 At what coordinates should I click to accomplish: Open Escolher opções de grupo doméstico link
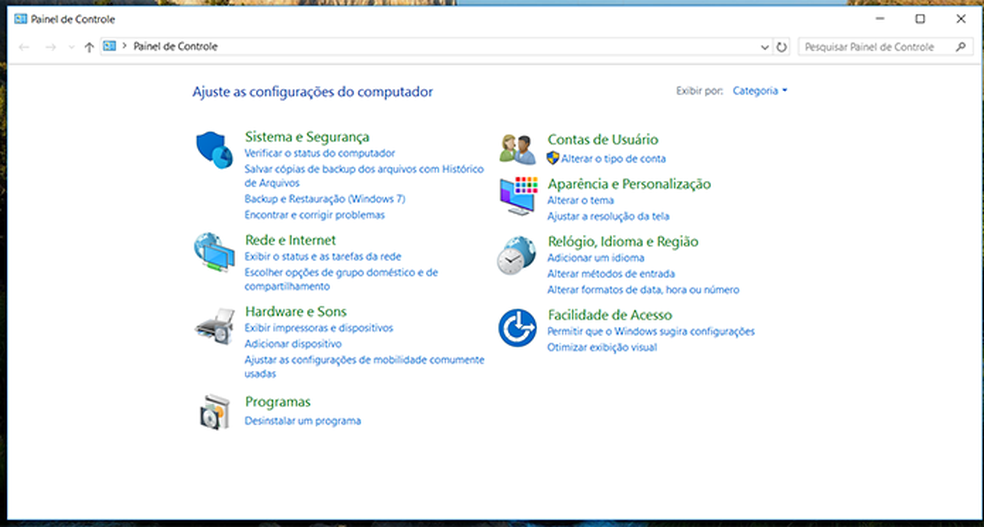(x=341, y=279)
